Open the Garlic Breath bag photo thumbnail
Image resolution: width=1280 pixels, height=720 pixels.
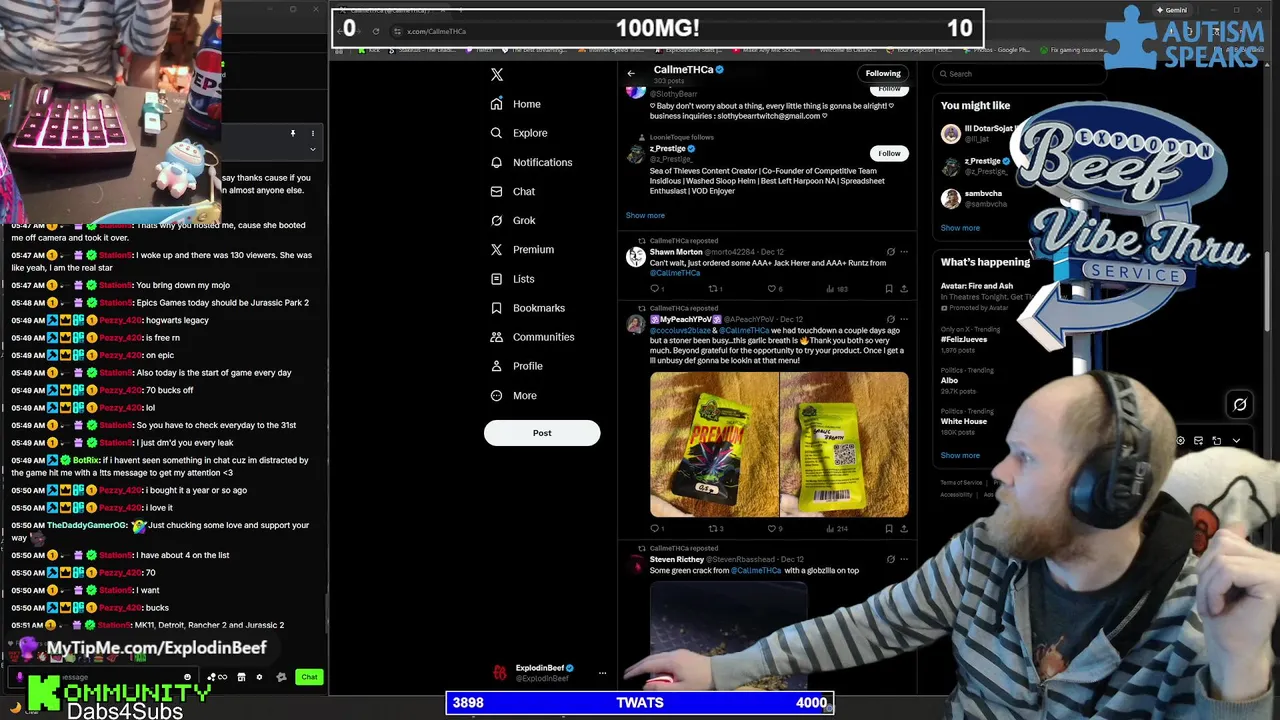click(844, 444)
